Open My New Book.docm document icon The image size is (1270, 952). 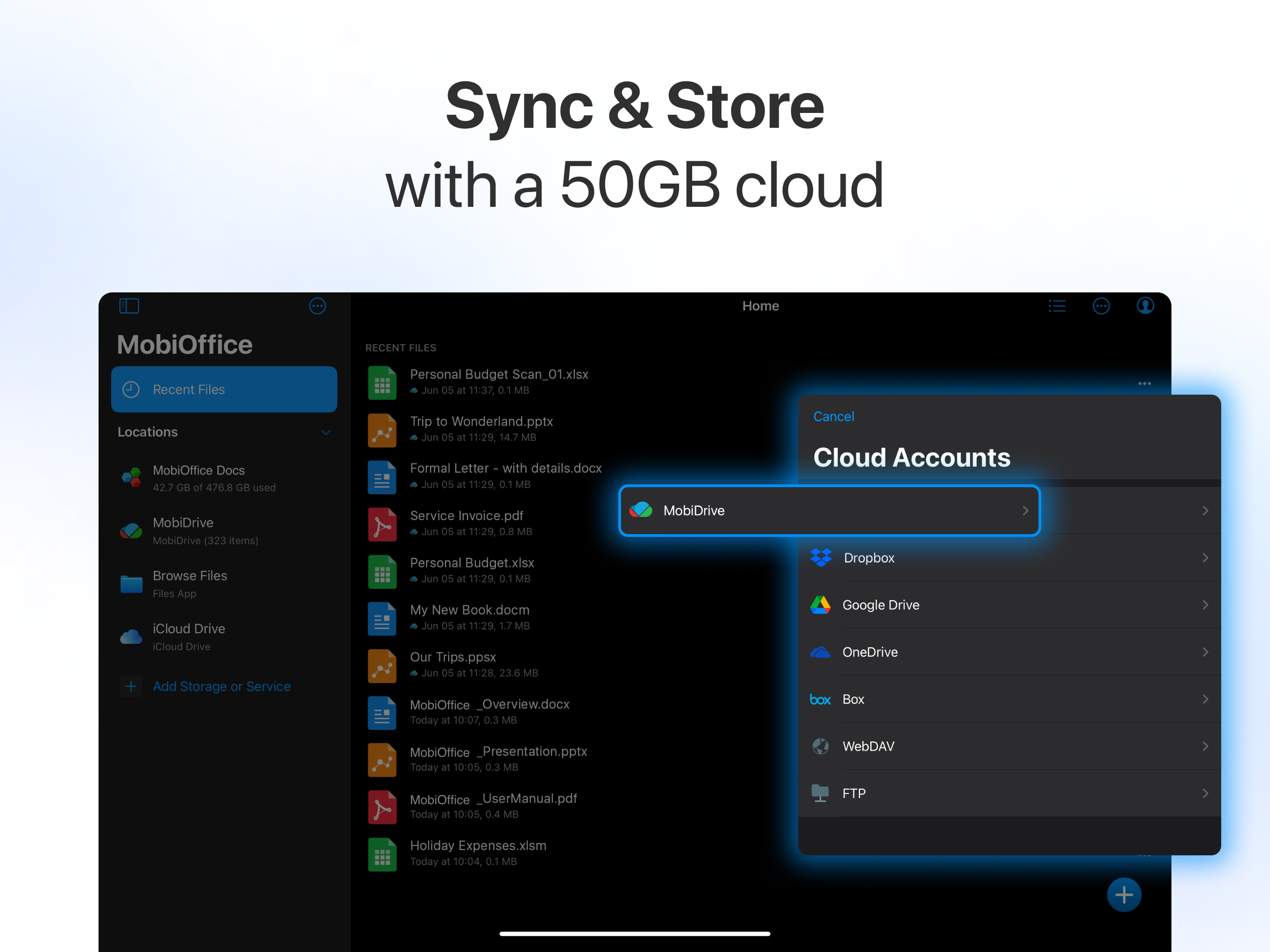383,618
